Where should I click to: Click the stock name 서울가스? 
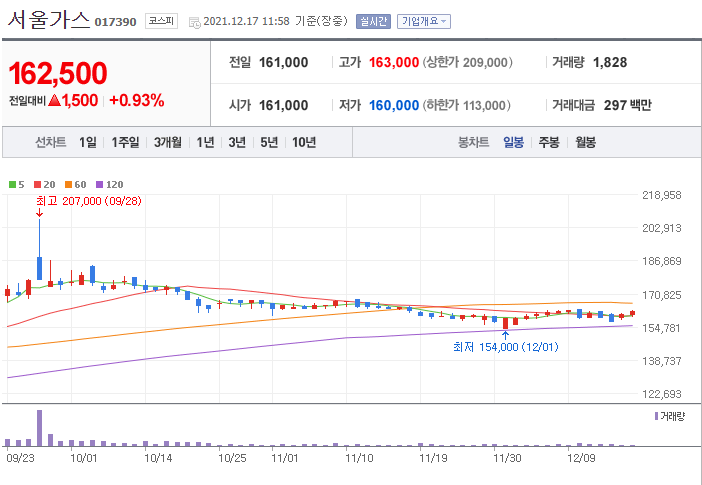tap(49, 19)
